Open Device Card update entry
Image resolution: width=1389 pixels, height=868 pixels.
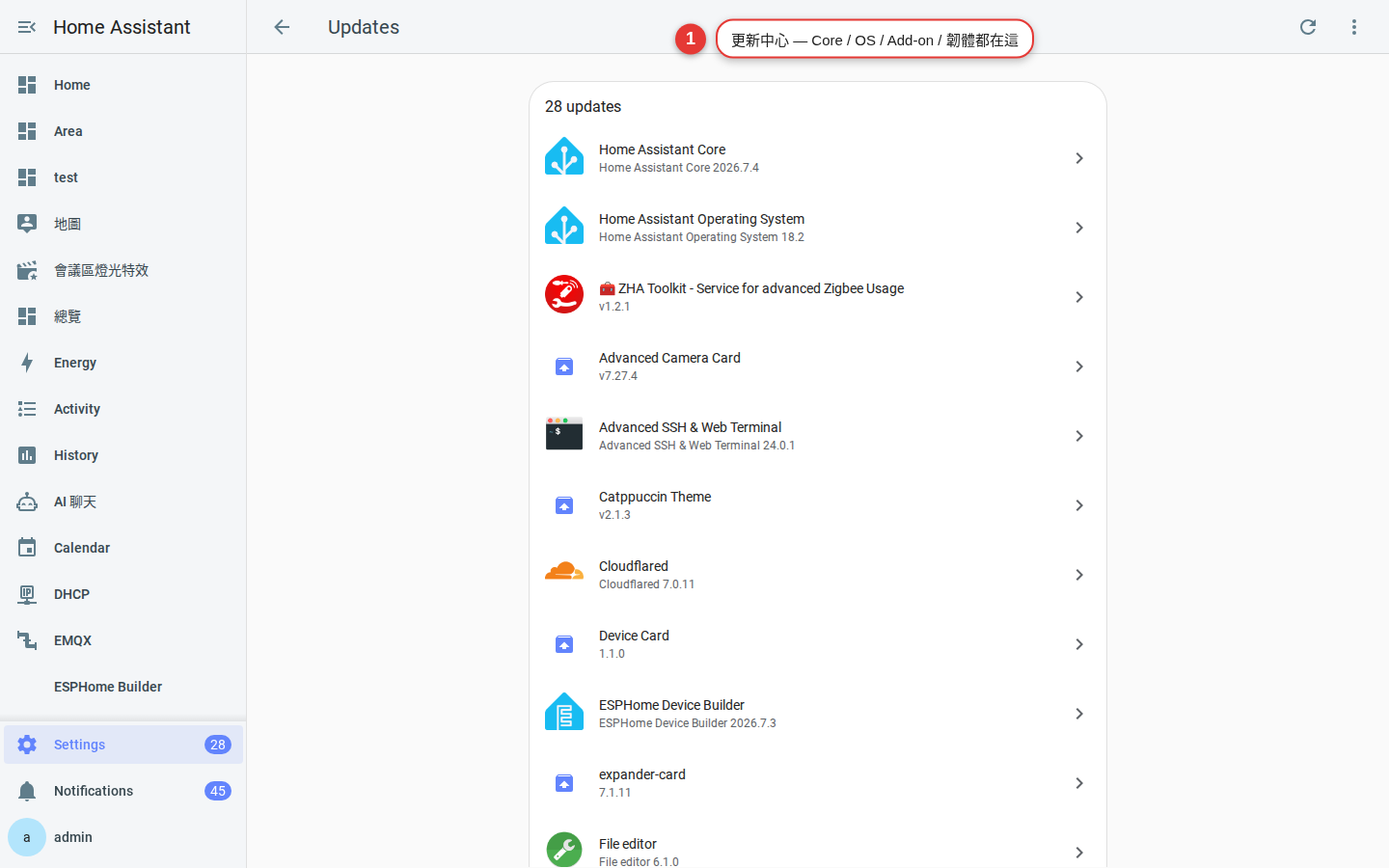tap(818, 644)
